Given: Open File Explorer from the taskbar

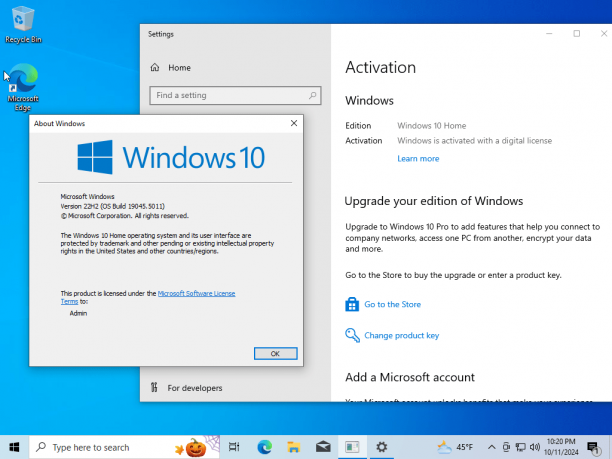Looking at the screenshot, I should [x=294, y=447].
